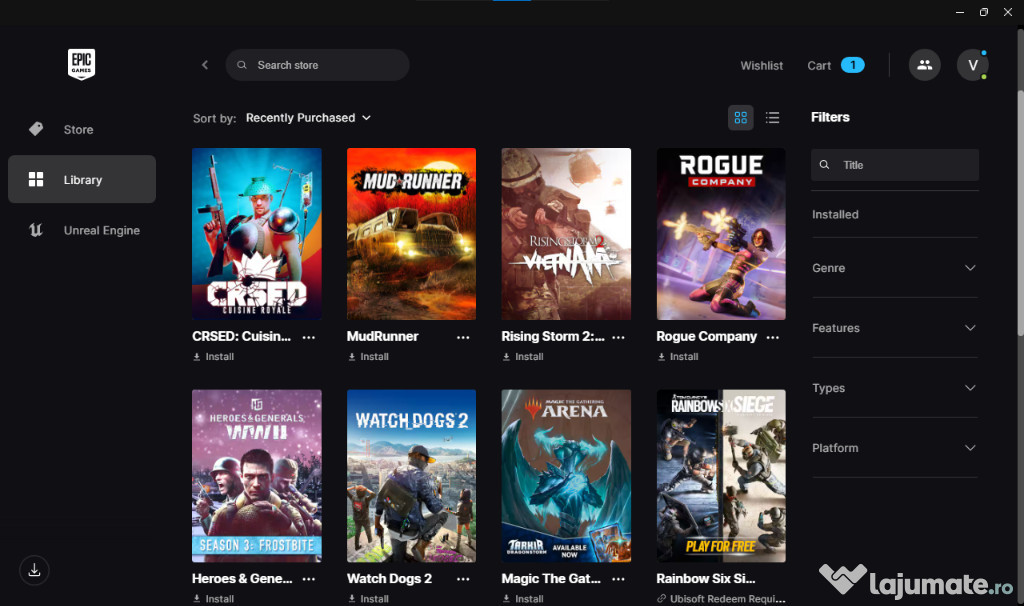The height and width of the screenshot is (606, 1024).
Task: Open more options for Watch Dogs 2
Action: tap(463, 579)
